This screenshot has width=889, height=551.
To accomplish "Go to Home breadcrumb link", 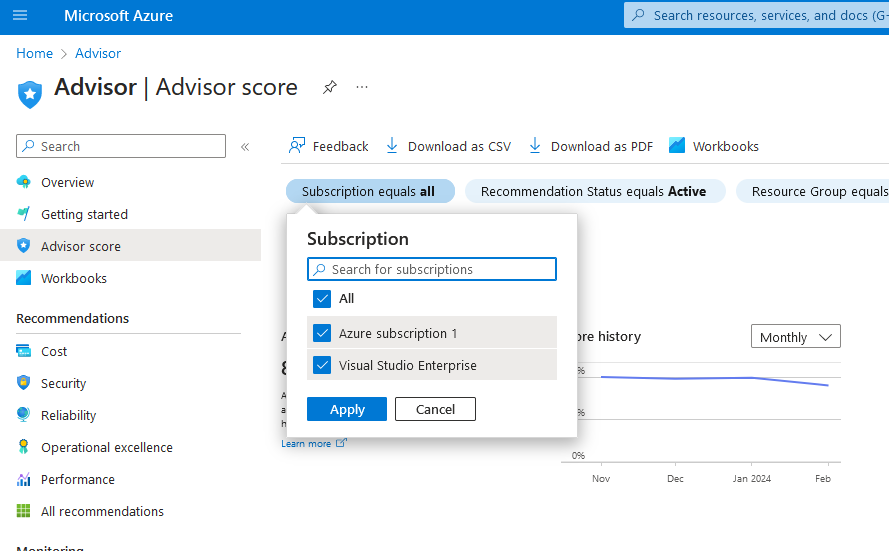I will tap(35, 53).
